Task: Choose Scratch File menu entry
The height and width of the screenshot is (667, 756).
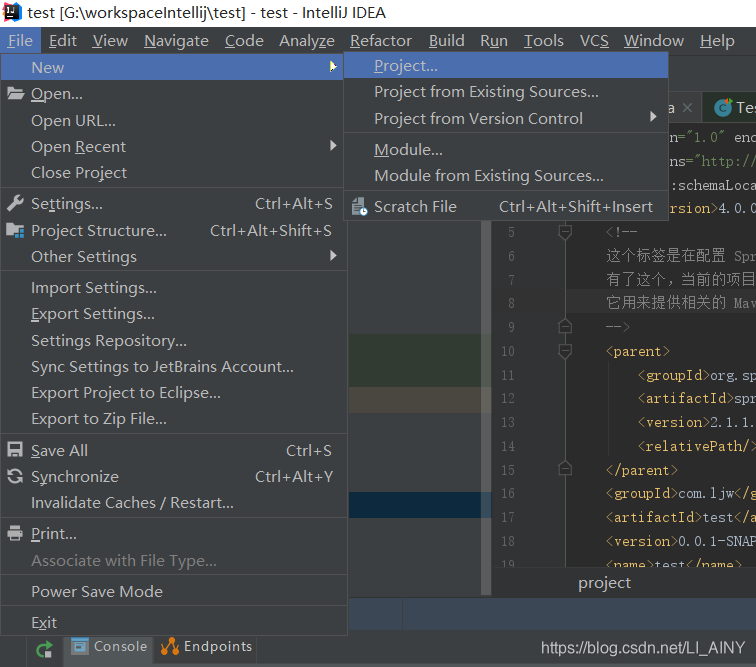Action: click(x=506, y=206)
